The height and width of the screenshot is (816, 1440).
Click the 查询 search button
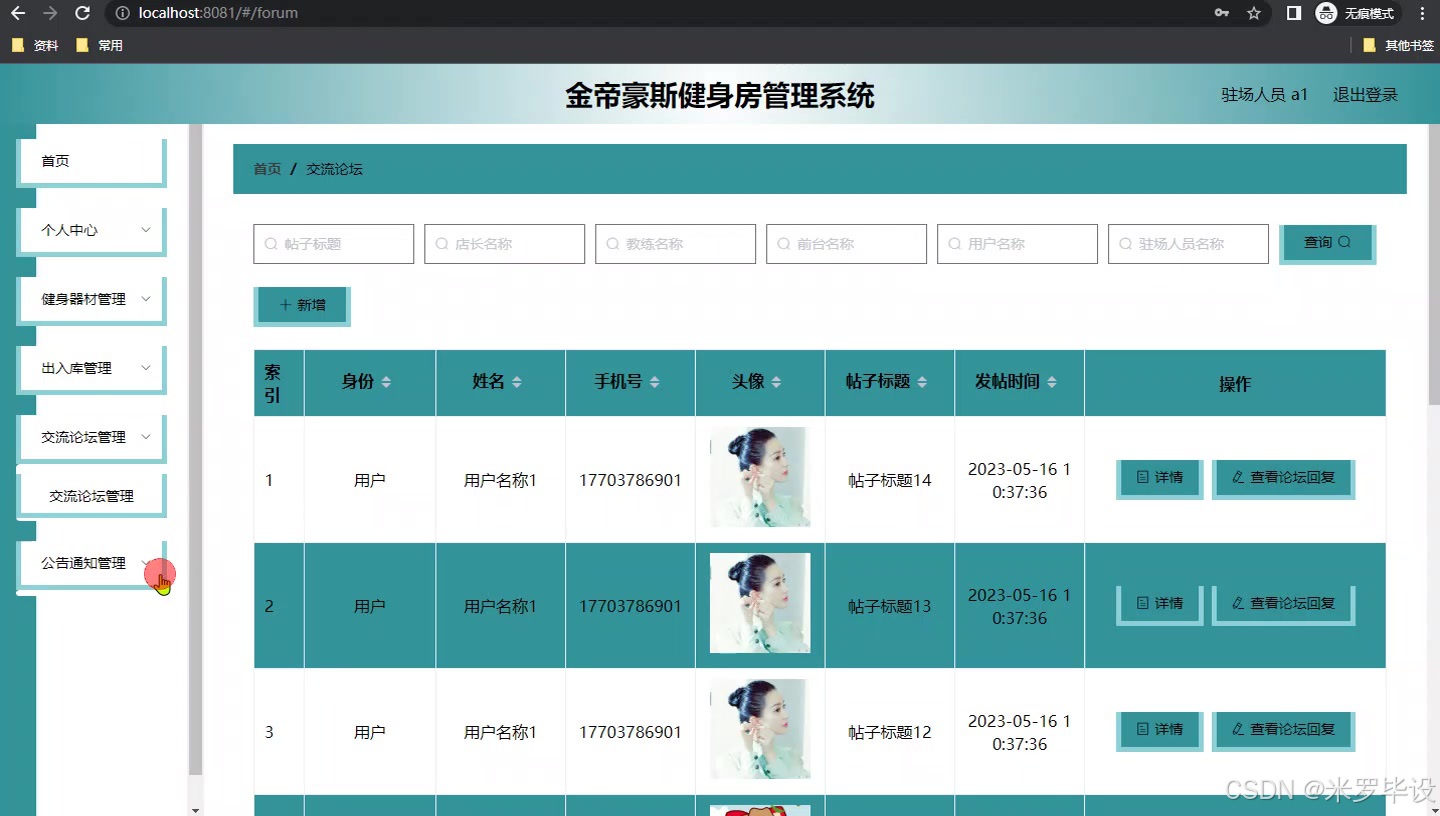(x=1327, y=242)
